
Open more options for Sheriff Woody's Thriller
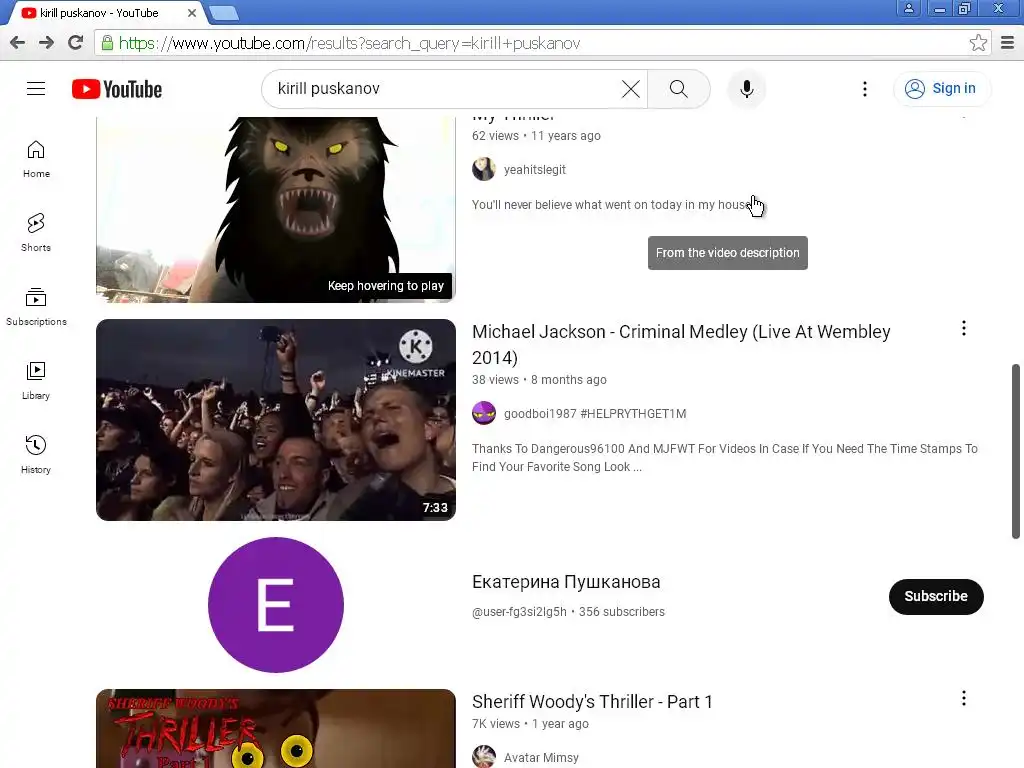pyautogui.click(x=963, y=698)
